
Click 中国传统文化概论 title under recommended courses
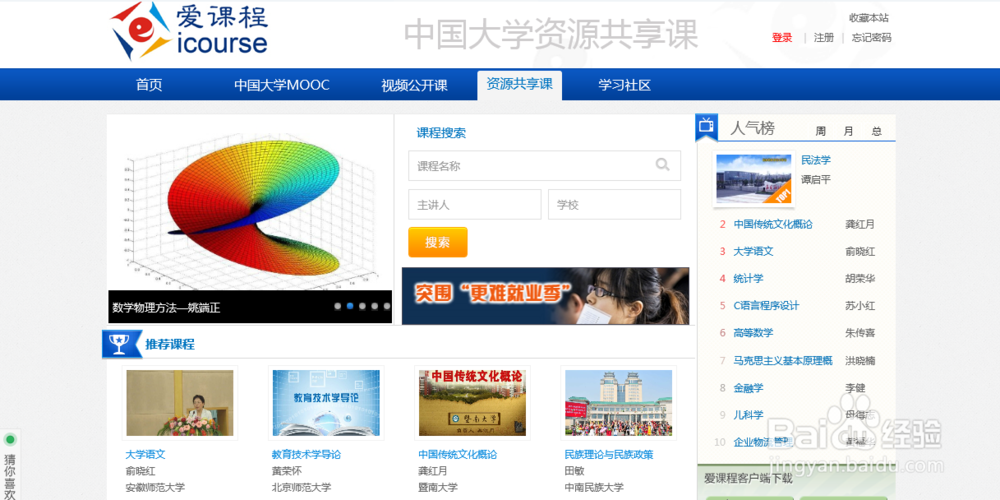point(457,455)
